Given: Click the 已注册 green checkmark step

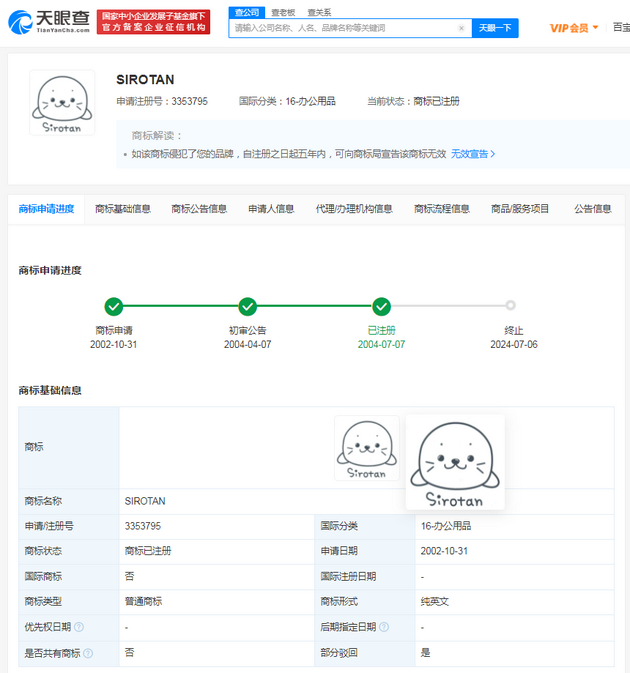Looking at the screenshot, I should (x=381, y=306).
